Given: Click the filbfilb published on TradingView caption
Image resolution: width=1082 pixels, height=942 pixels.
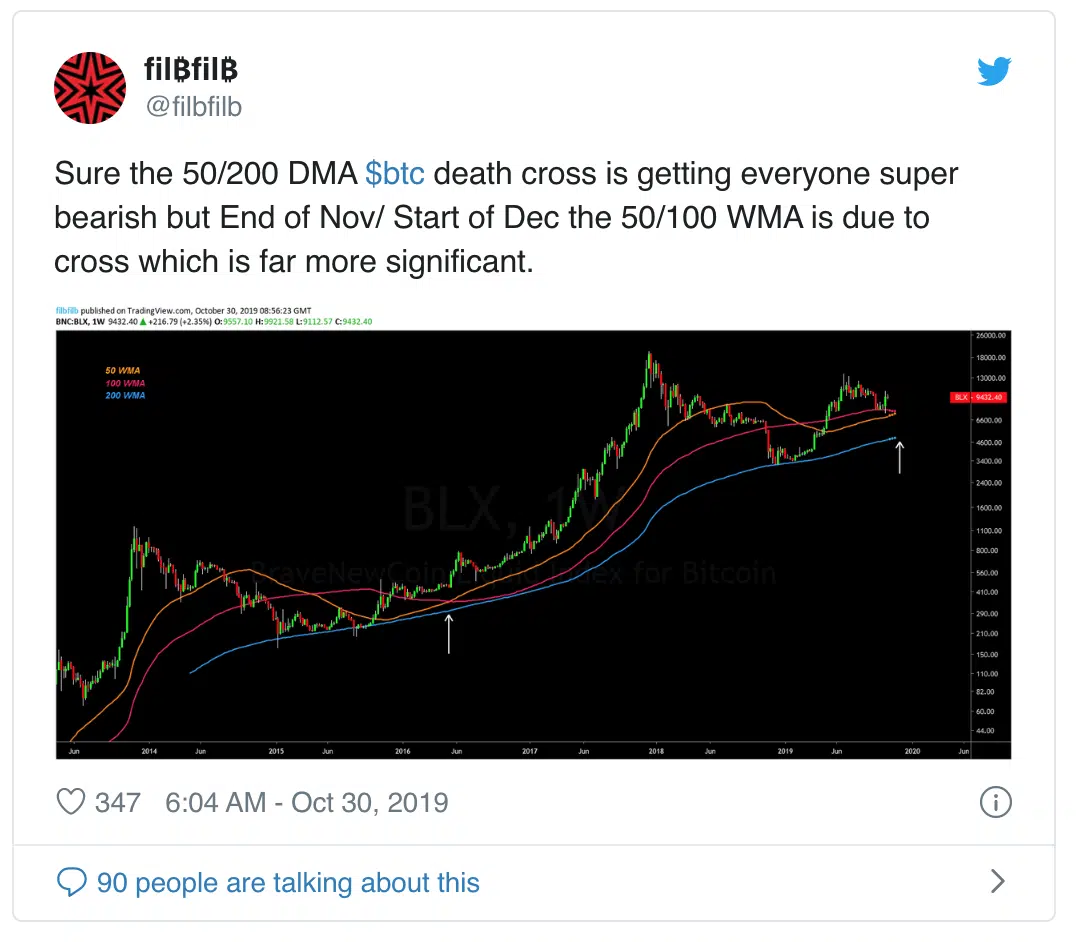Looking at the screenshot, I should click(x=184, y=311).
